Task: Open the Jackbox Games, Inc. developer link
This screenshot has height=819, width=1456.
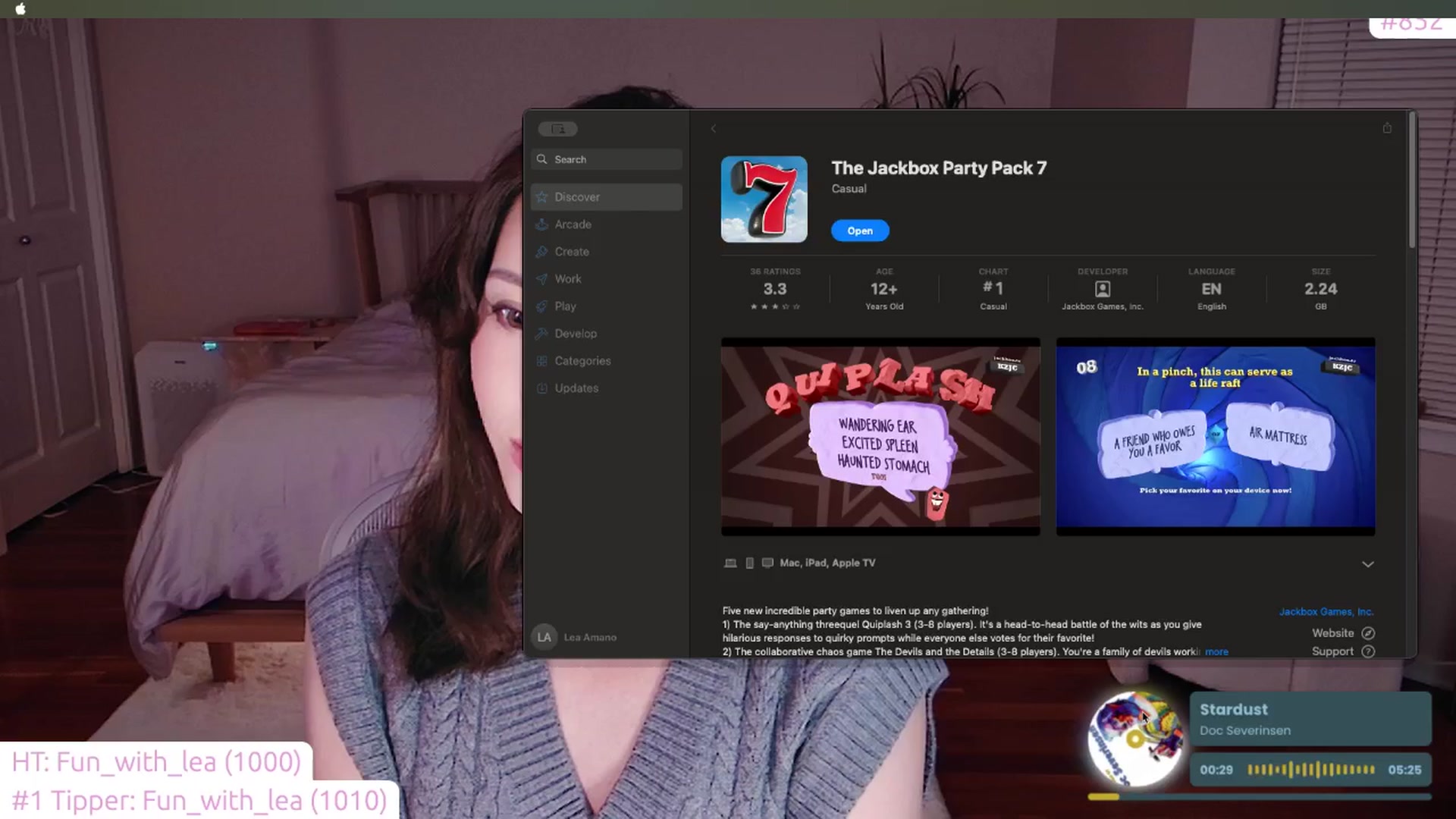Action: (x=1326, y=612)
